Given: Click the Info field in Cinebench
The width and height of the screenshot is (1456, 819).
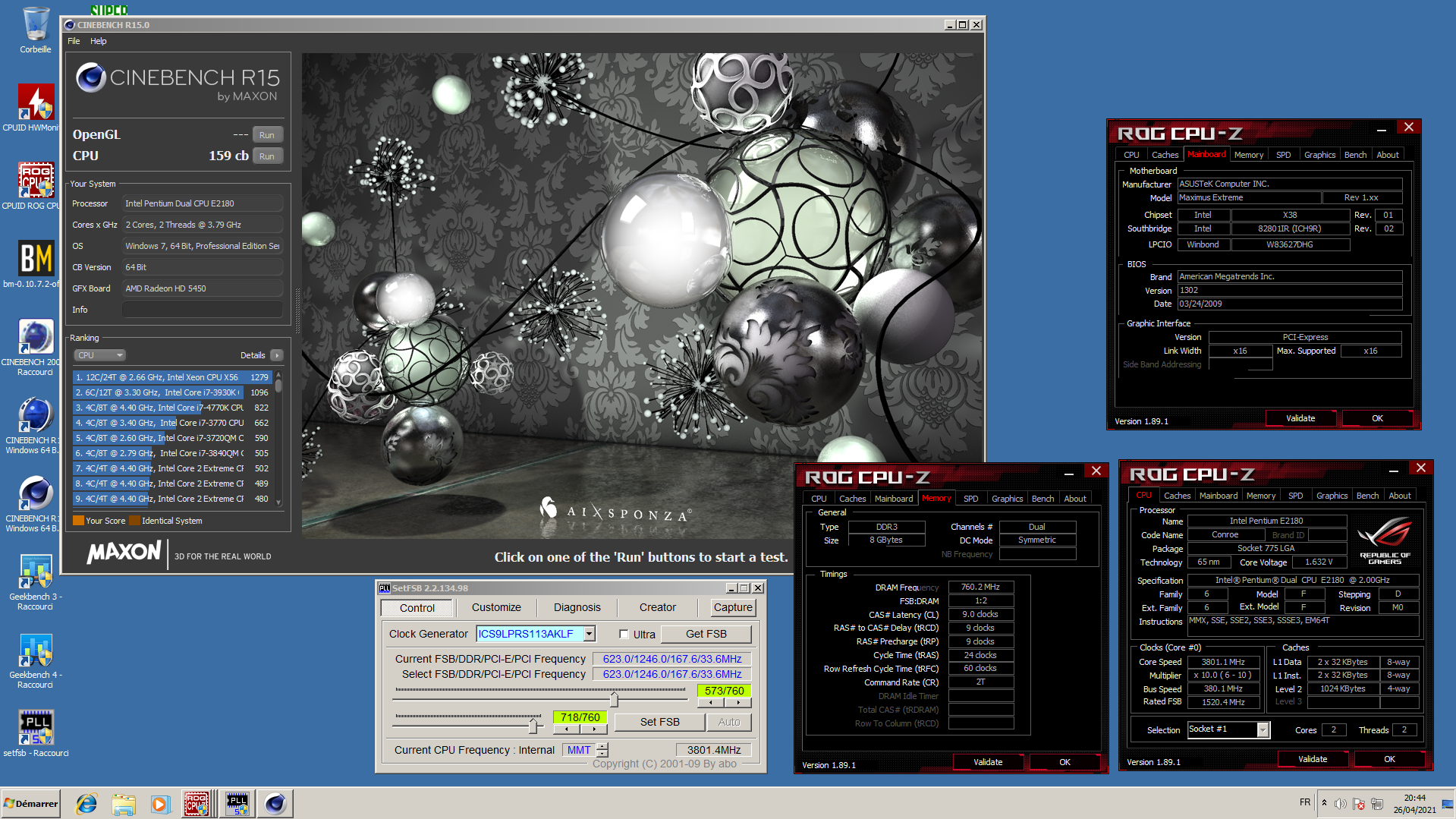Looking at the screenshot, I should tap(202, 310).
